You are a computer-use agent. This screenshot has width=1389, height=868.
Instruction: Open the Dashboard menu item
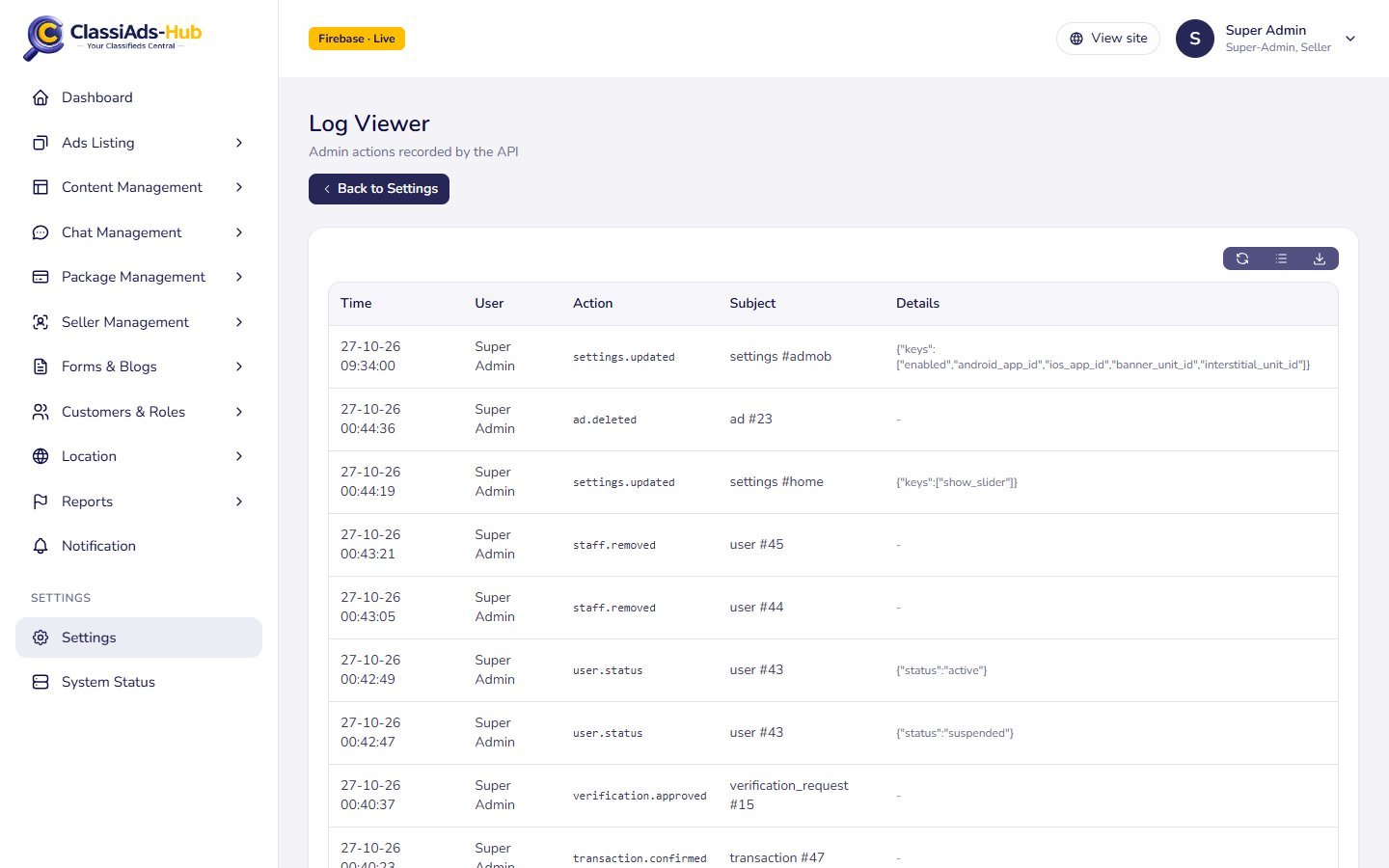pos(139,97)
